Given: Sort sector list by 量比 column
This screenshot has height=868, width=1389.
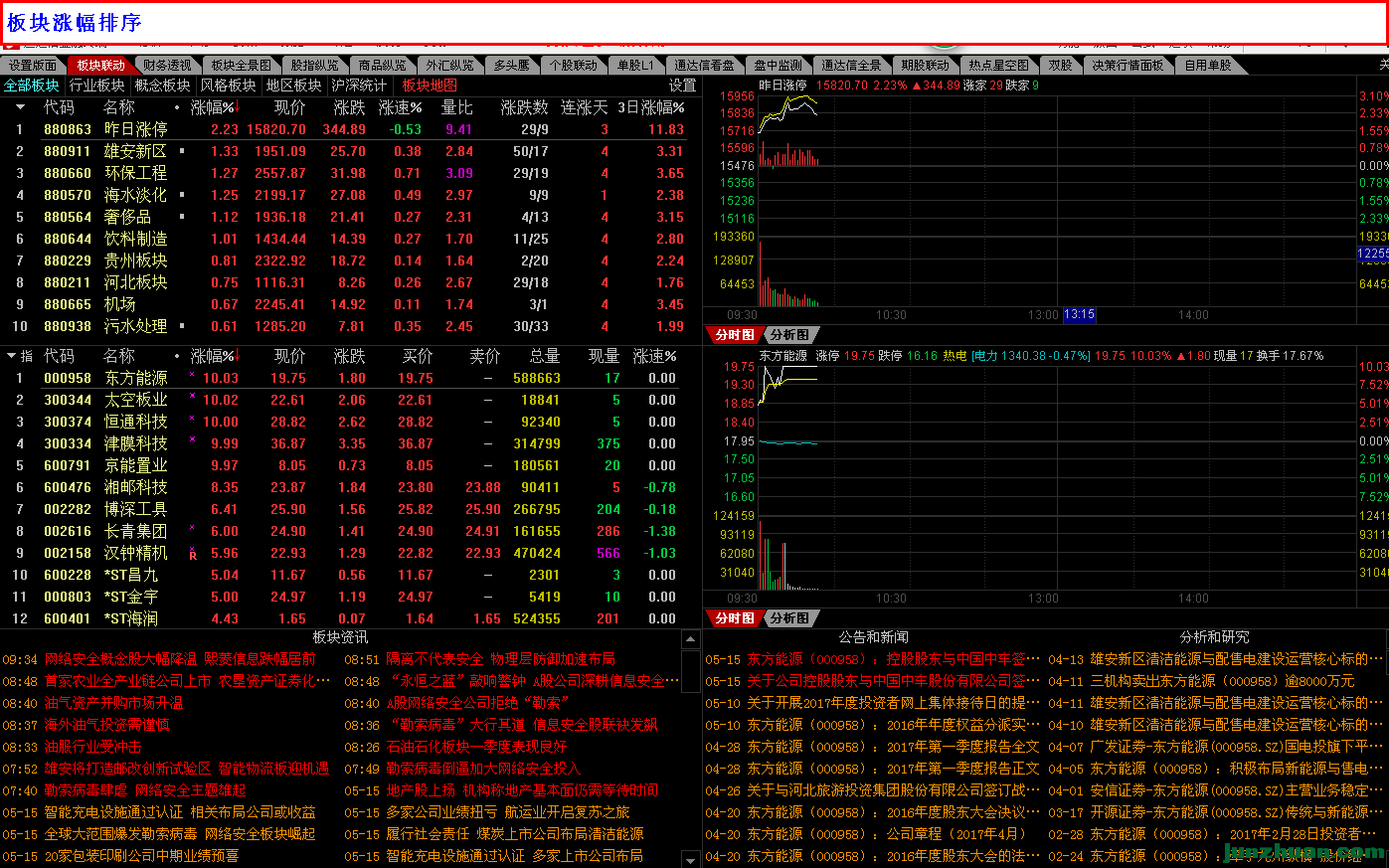Looking at the screenshot, I should click(457, 107).
